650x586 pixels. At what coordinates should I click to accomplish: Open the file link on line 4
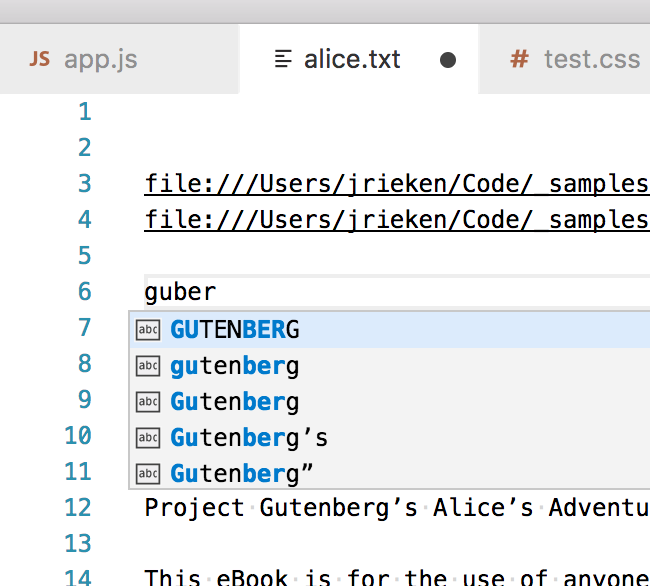(x=397, y=220)
